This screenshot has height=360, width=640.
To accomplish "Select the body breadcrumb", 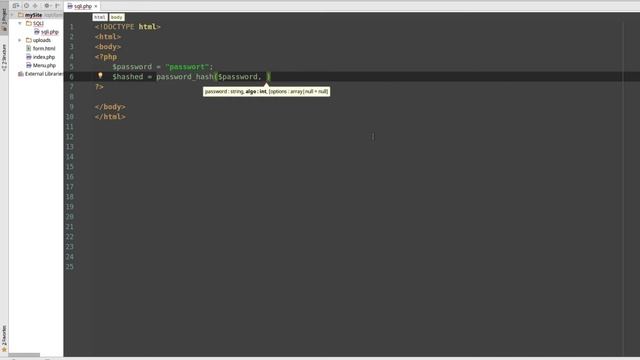I will pos(117,17).
